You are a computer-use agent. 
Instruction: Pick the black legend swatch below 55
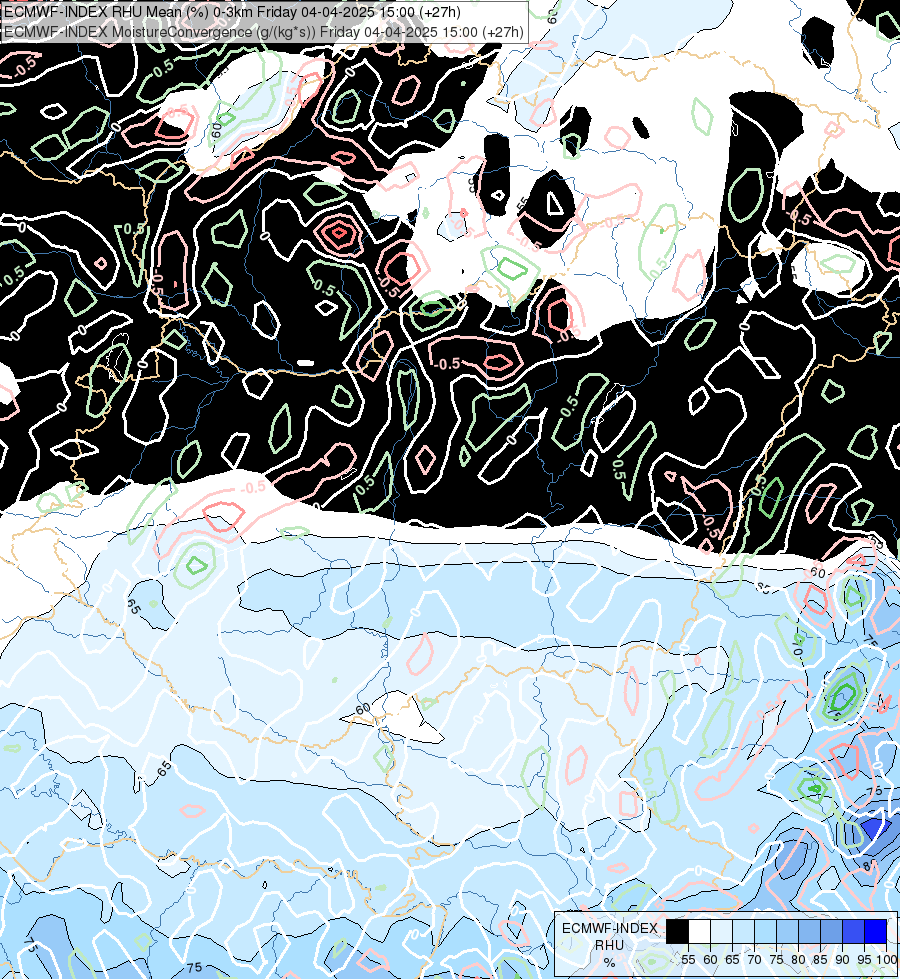[x=678, y=931]
